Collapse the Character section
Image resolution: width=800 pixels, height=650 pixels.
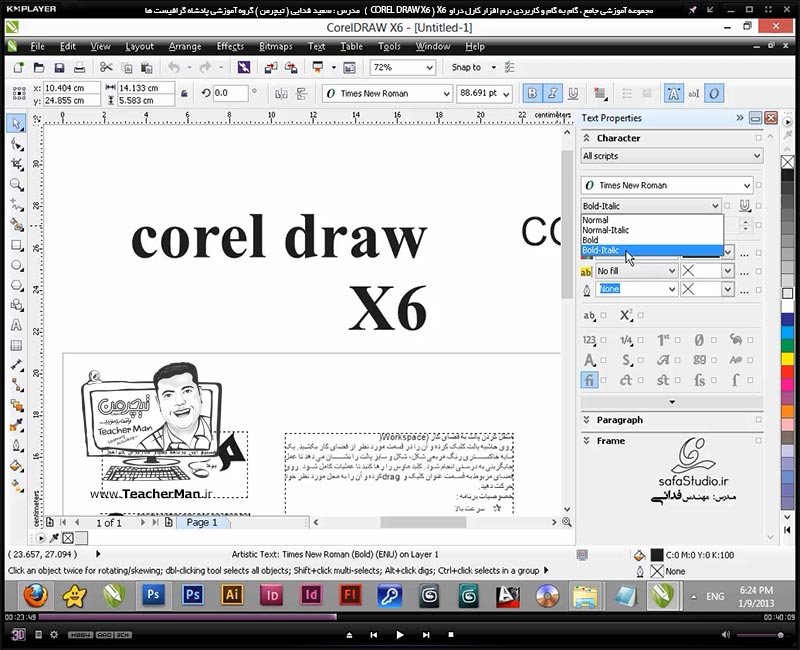click(x=587, y=138)
